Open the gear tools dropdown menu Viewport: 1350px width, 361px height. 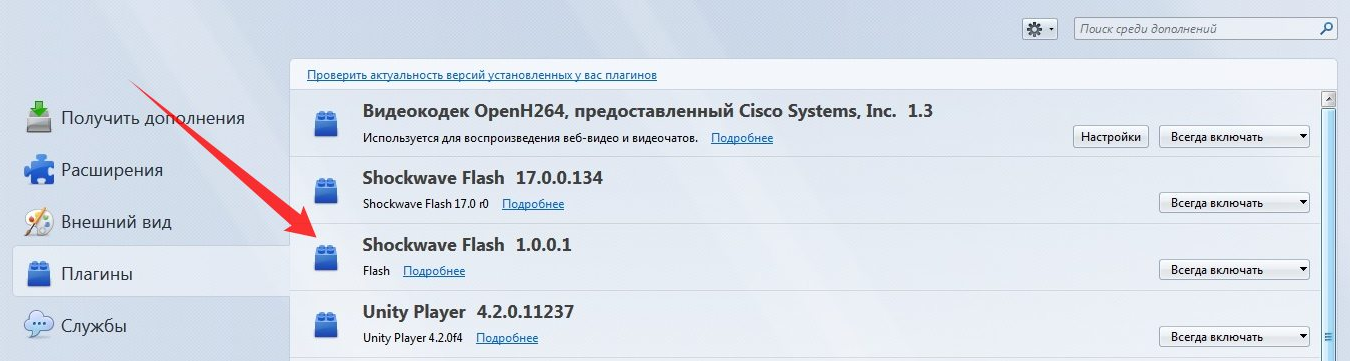click(x=1040, y=29)
